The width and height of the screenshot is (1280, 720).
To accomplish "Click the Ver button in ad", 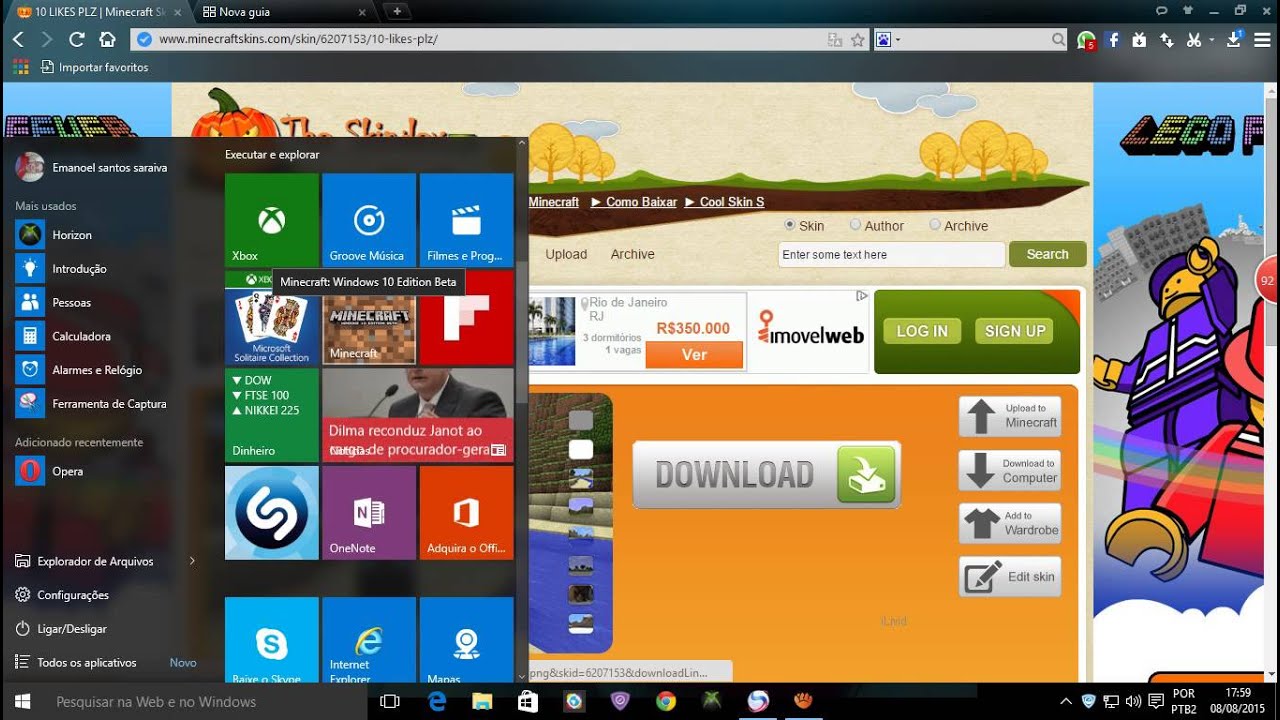I will click(x=694, y=355).
